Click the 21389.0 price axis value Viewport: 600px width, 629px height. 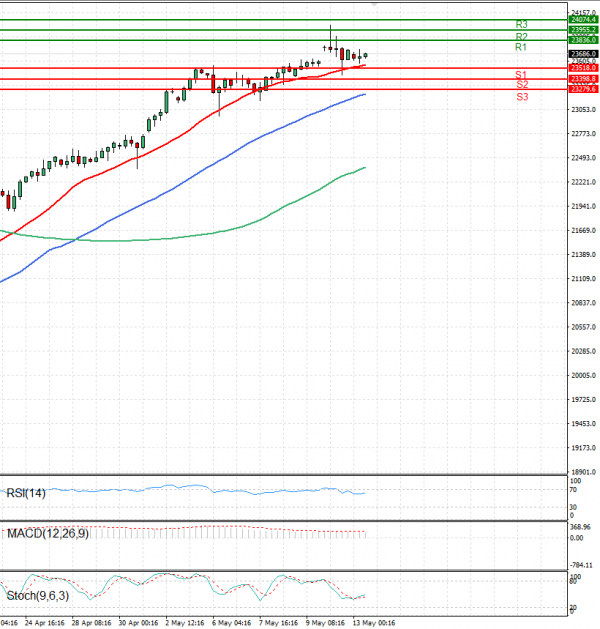point(584,255)
